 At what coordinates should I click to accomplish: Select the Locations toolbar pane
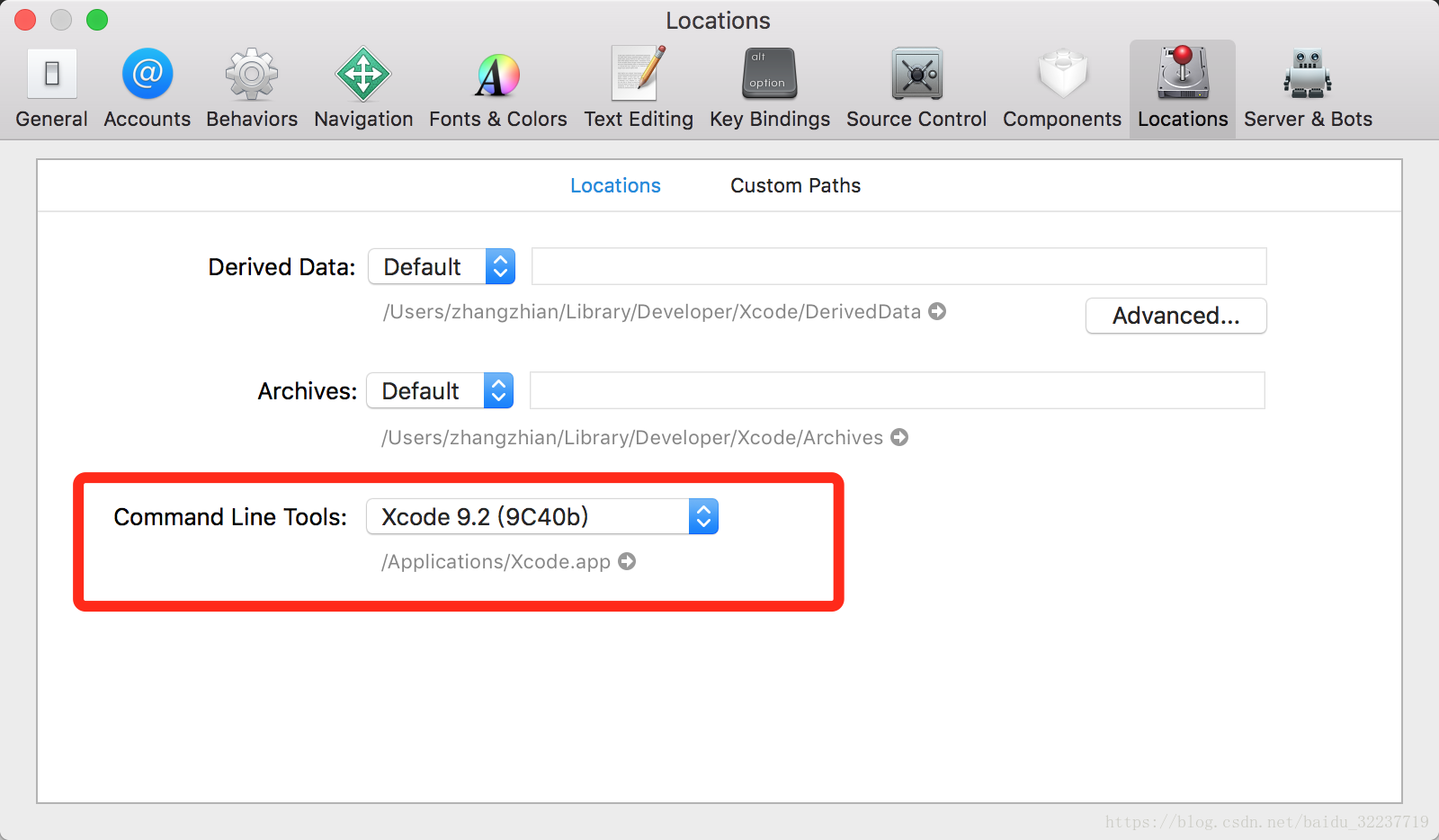point(1183,88)
